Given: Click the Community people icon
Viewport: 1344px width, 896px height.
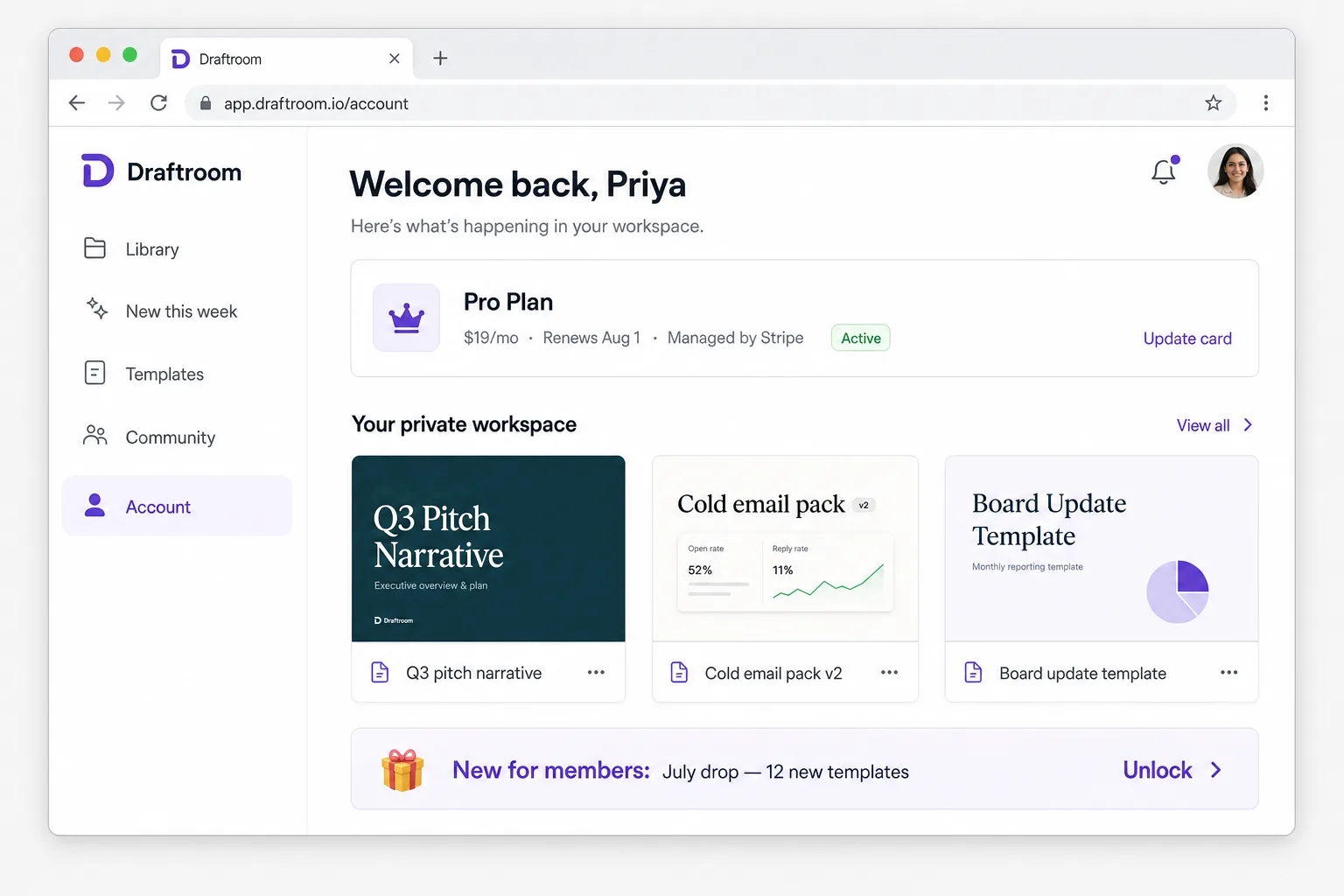Looking at the screenshot, I should (94, 435).
